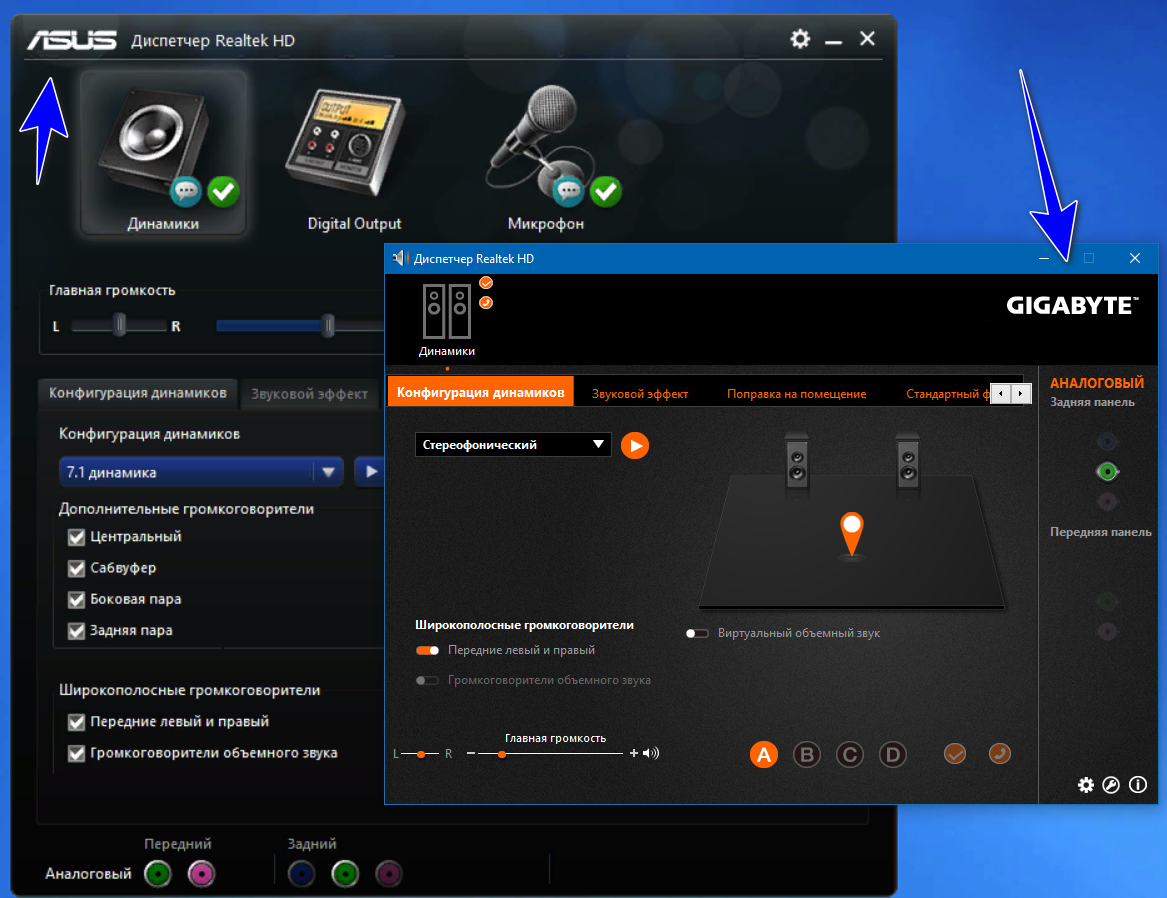Image resolution: width=1167 pixels, height=898 pixels.
Task: Click the blue main volume slider in ASUS window
Action: (301, 325)
